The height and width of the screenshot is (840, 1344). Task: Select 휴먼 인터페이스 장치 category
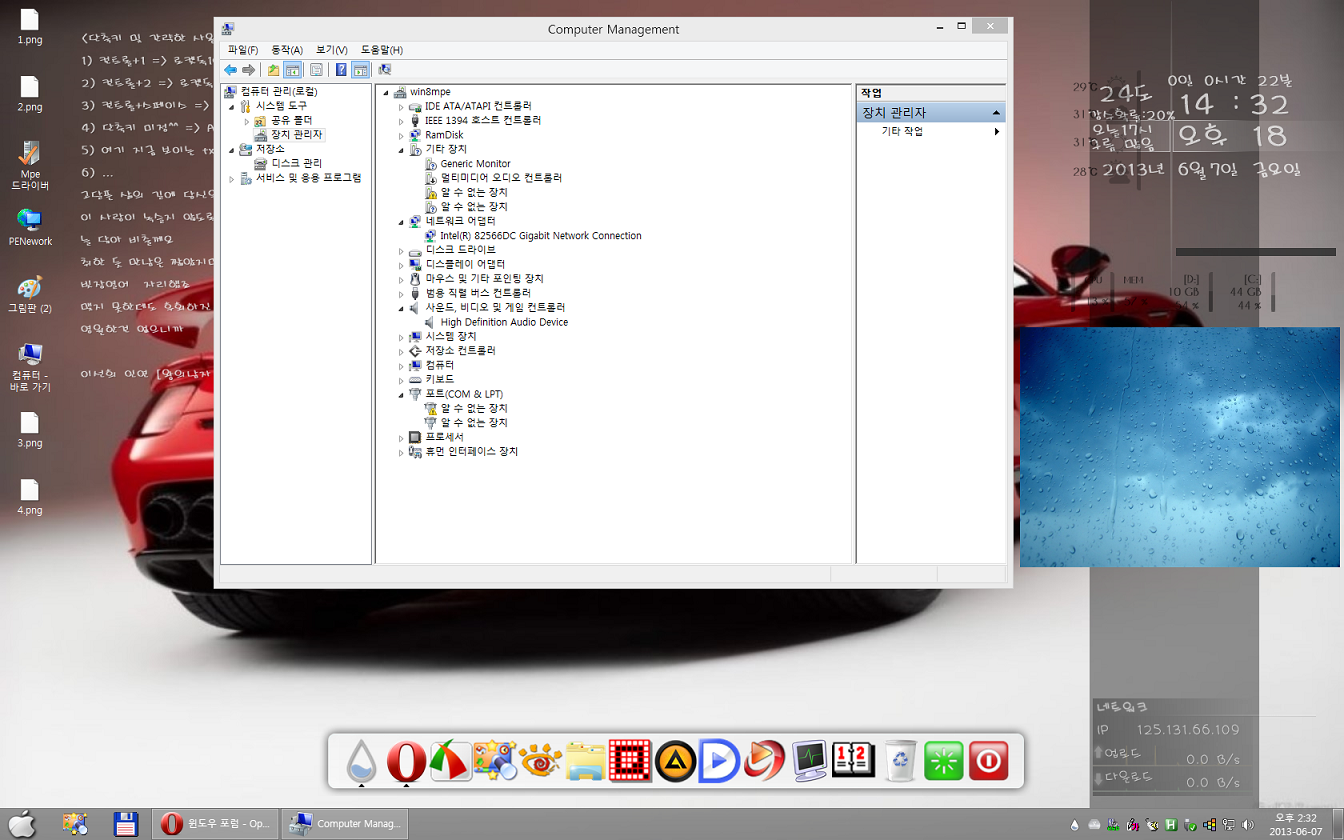coord(471,452)
